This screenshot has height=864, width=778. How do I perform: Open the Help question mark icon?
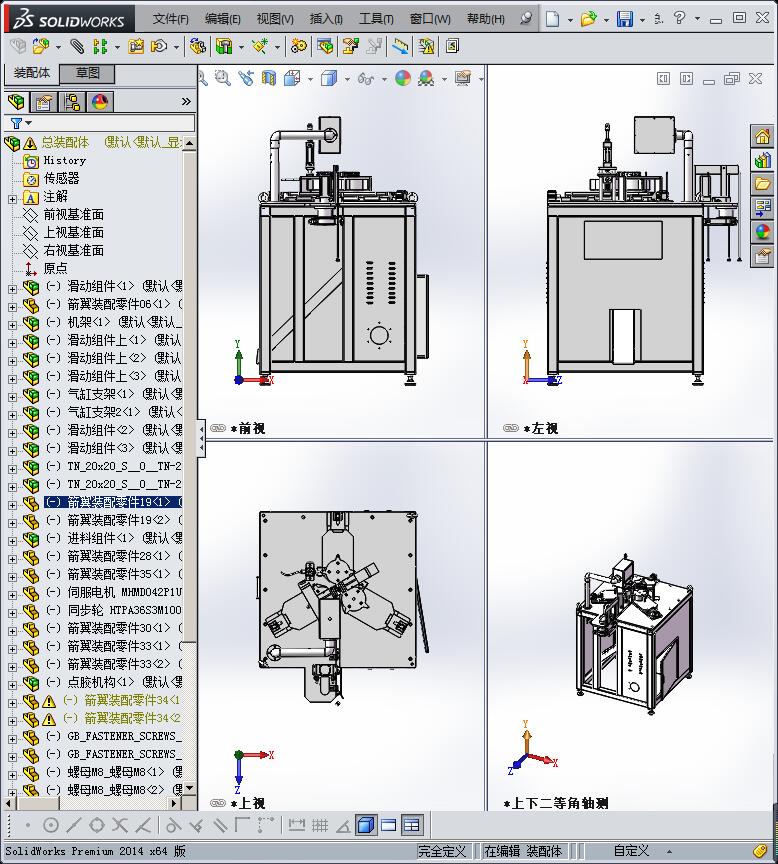679,18
